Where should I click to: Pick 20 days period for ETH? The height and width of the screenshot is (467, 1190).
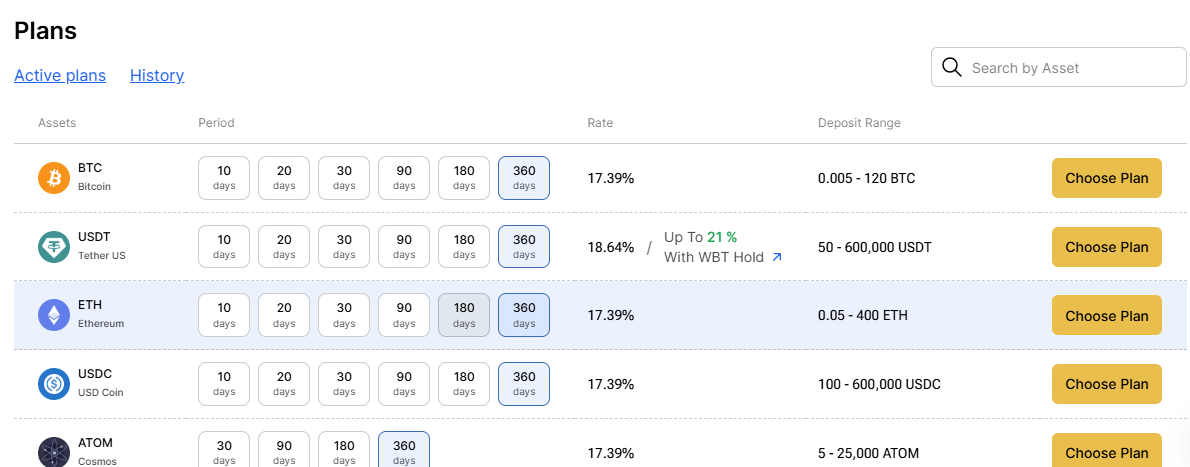pos(284,315)
